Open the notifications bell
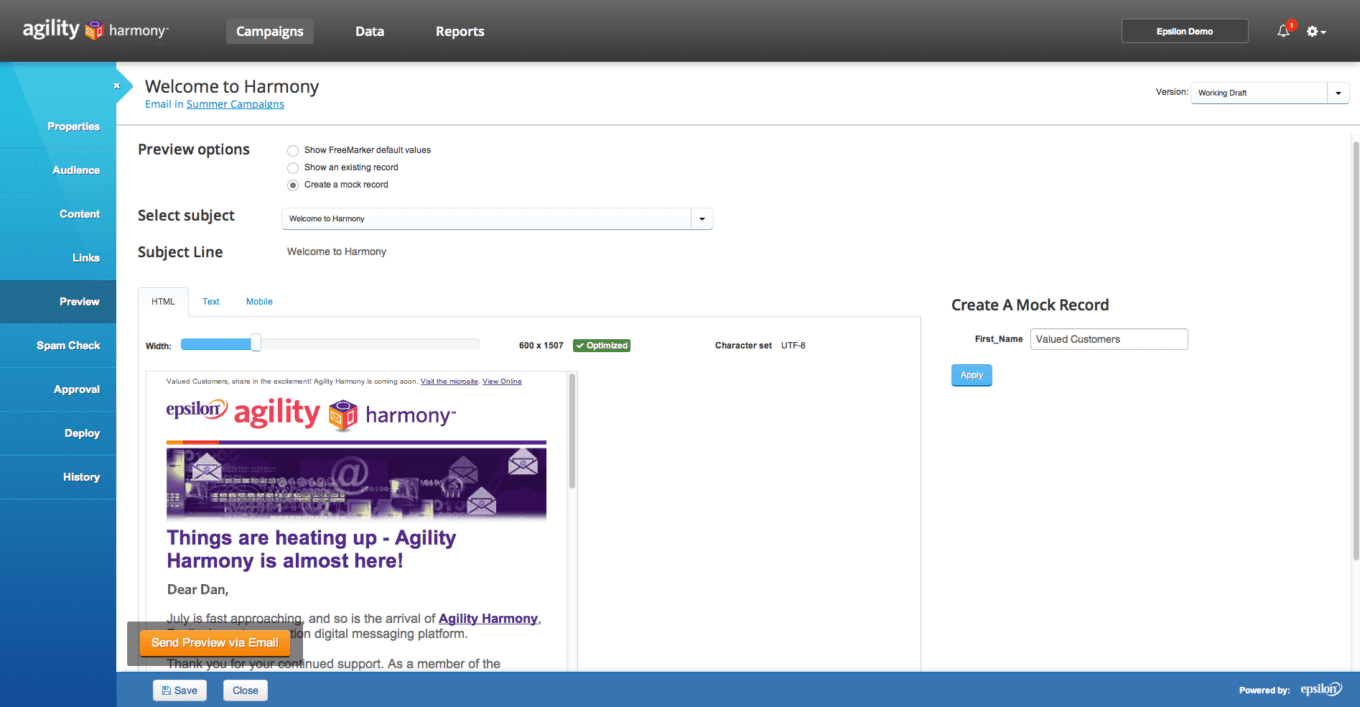 tap(1285, 31)
